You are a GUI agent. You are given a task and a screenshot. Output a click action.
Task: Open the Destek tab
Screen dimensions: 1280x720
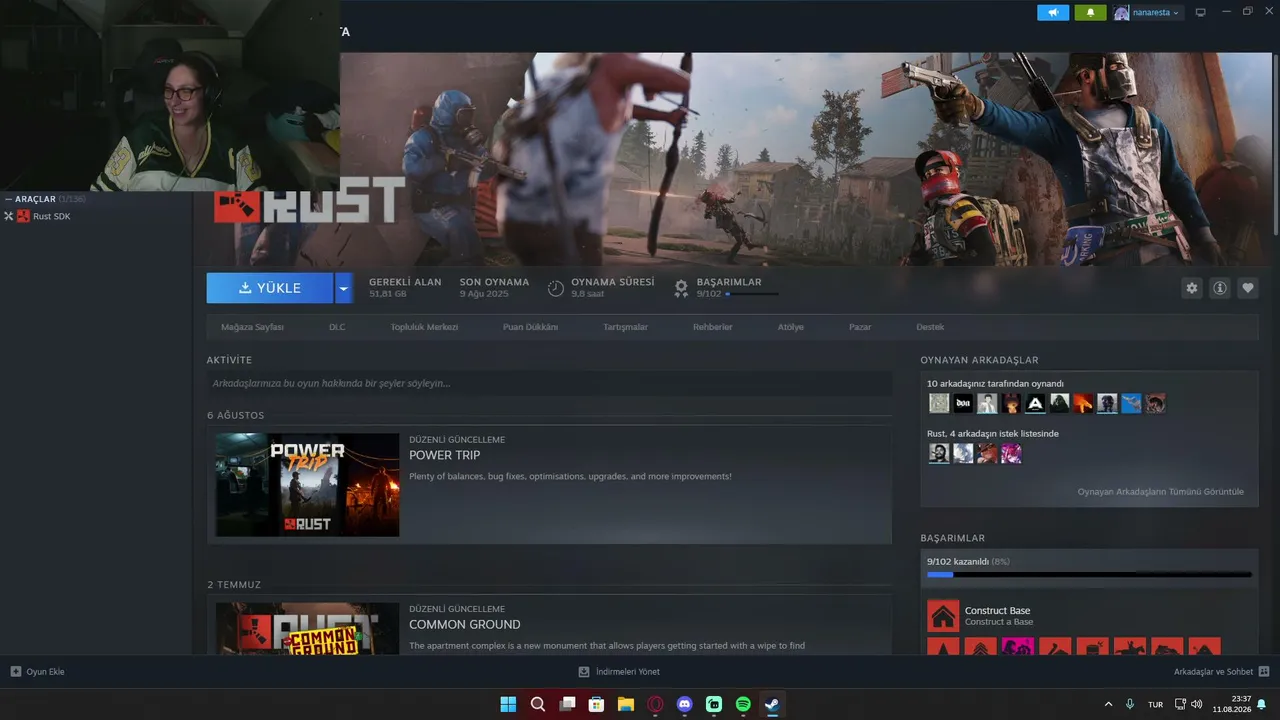[930, 327]
